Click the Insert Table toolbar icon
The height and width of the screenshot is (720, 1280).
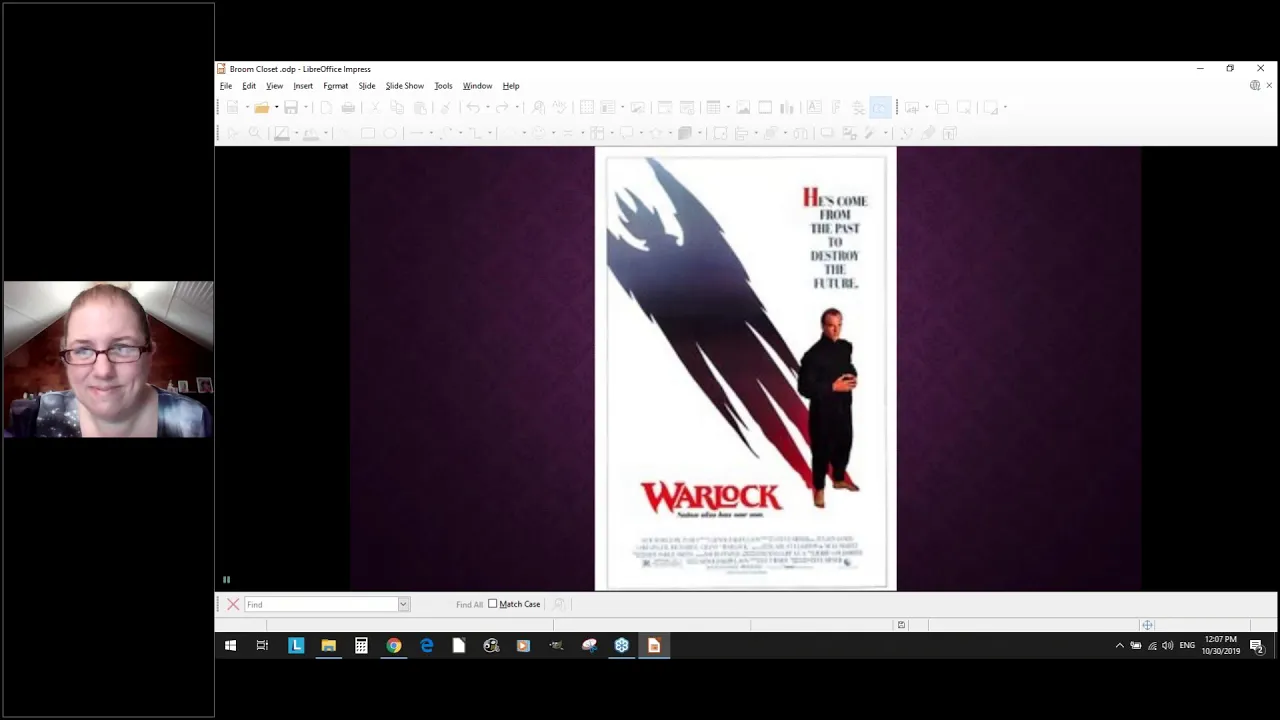tap(713, 107)
